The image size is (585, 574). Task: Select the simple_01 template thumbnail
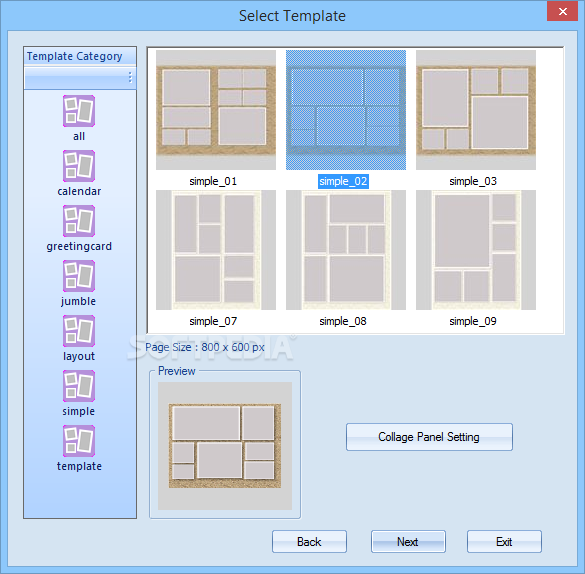click(x=216, y=110)
